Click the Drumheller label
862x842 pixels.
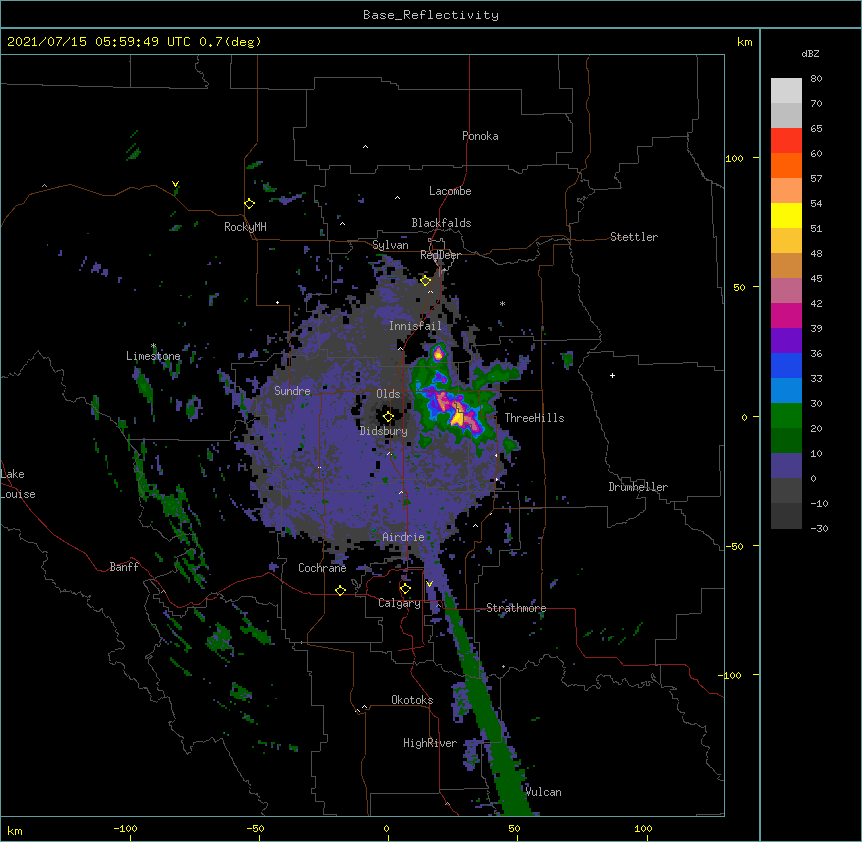click(x=638, y=487)
